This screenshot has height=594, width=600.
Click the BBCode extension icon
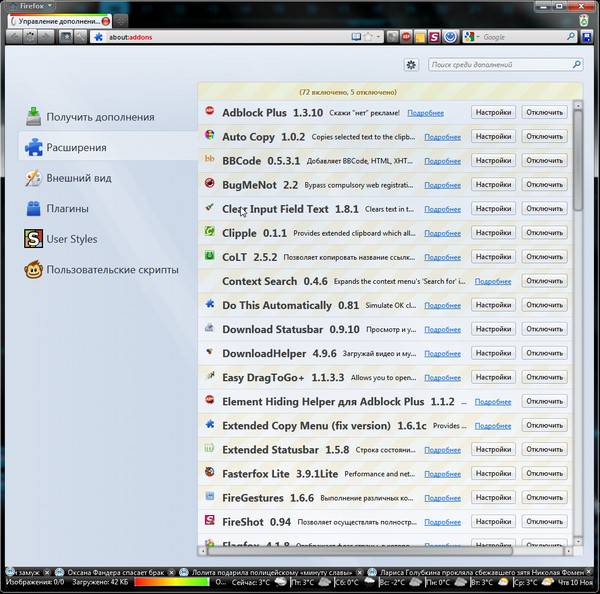coord(209,158)
